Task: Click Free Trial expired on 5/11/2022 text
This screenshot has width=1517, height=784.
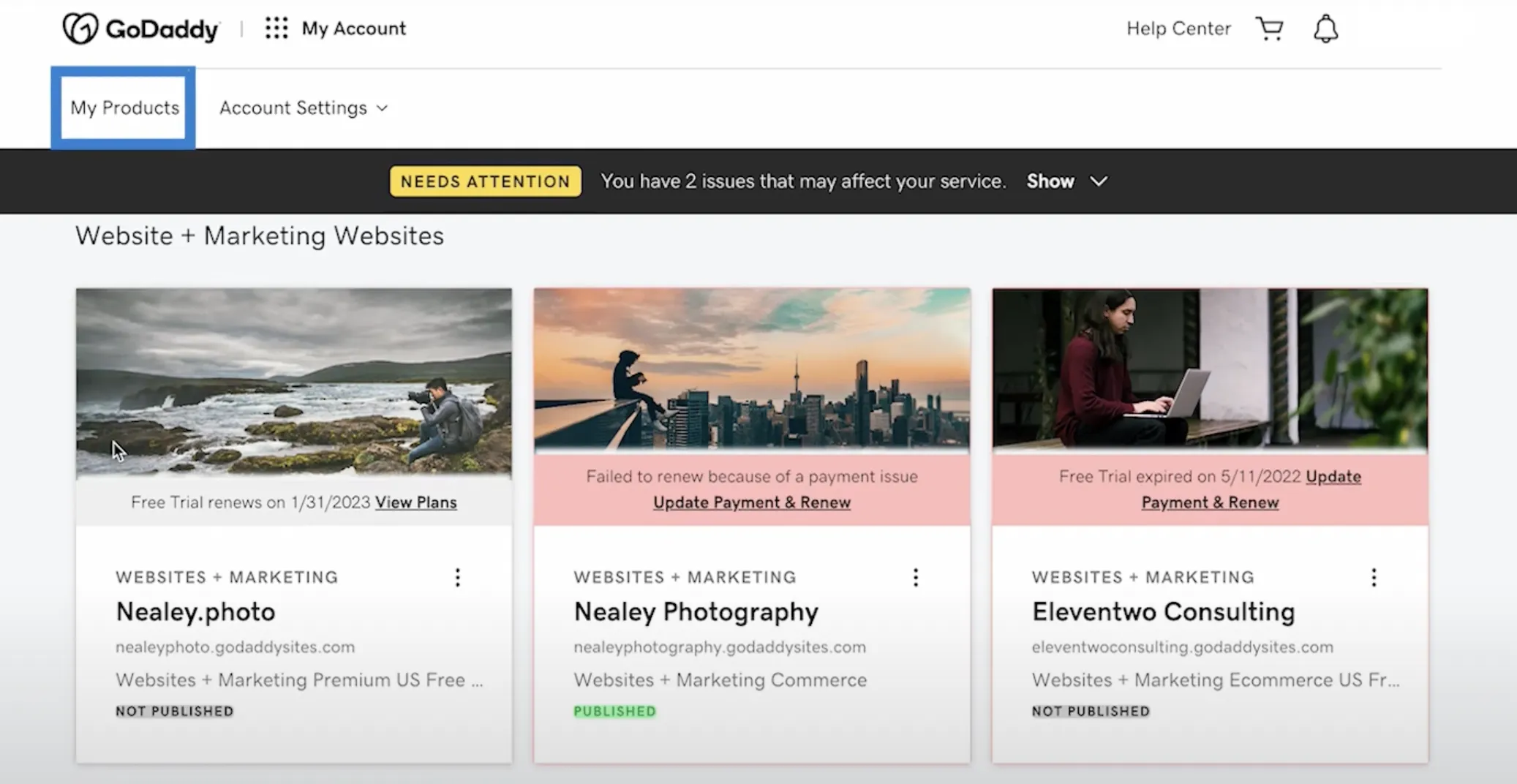Action: 1180,477
